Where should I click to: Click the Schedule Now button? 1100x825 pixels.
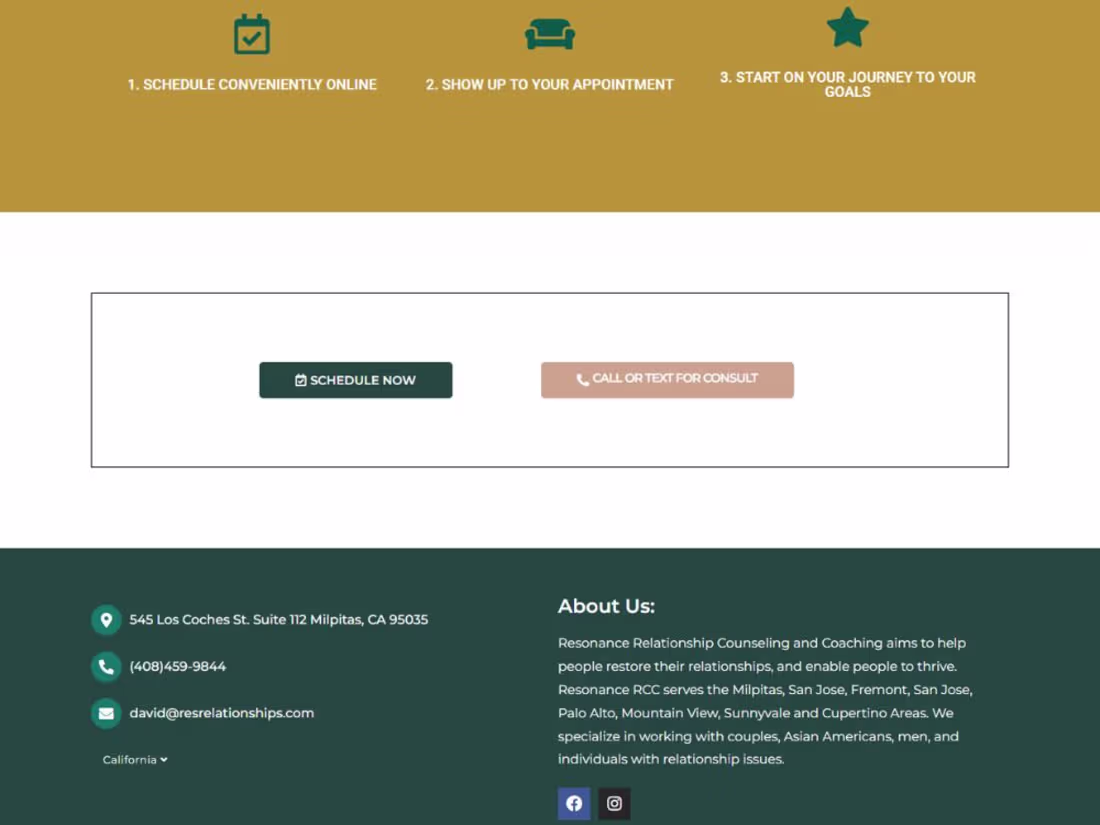[355, 380]
